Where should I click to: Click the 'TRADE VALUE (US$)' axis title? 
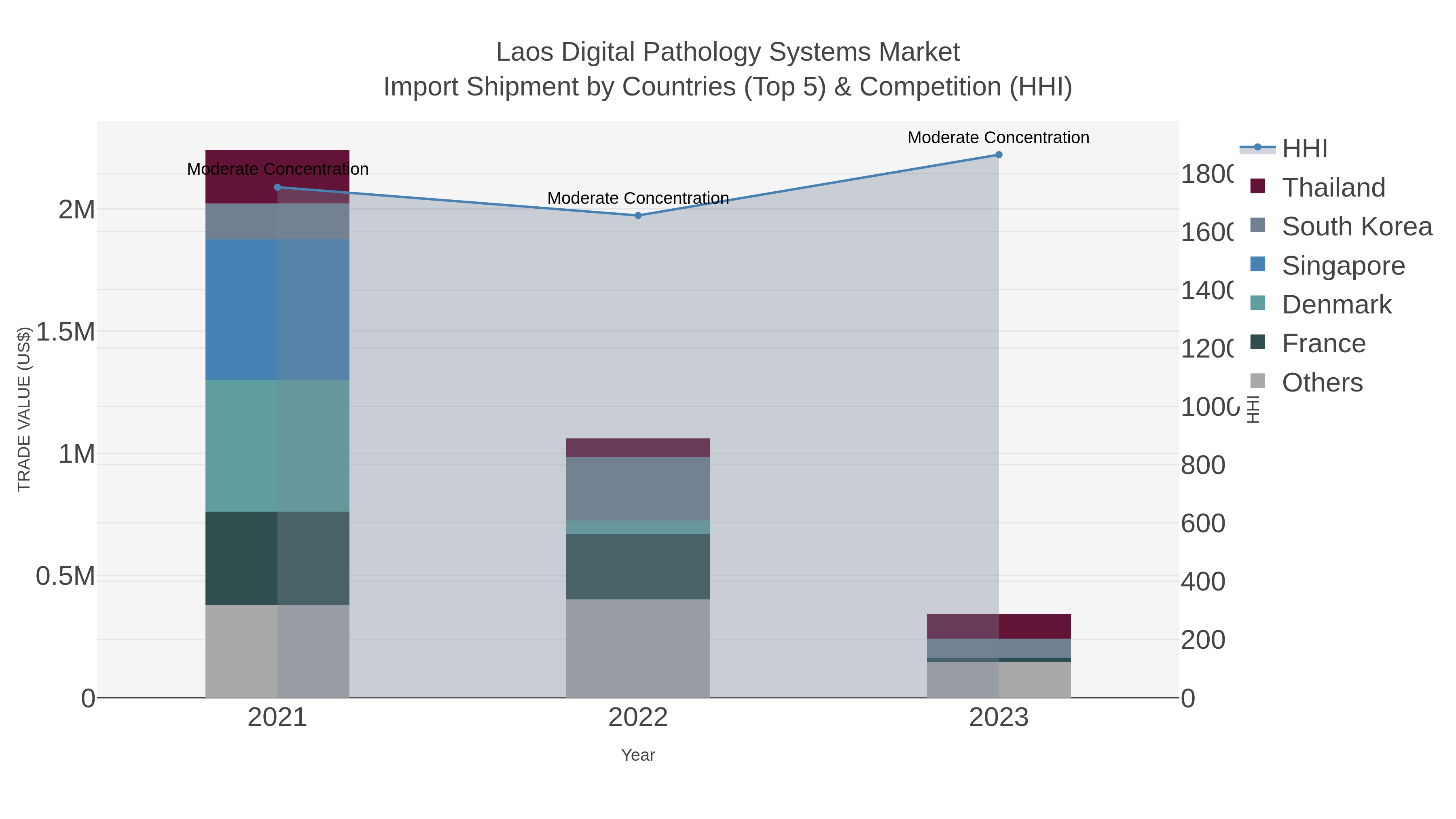[24, 409]
